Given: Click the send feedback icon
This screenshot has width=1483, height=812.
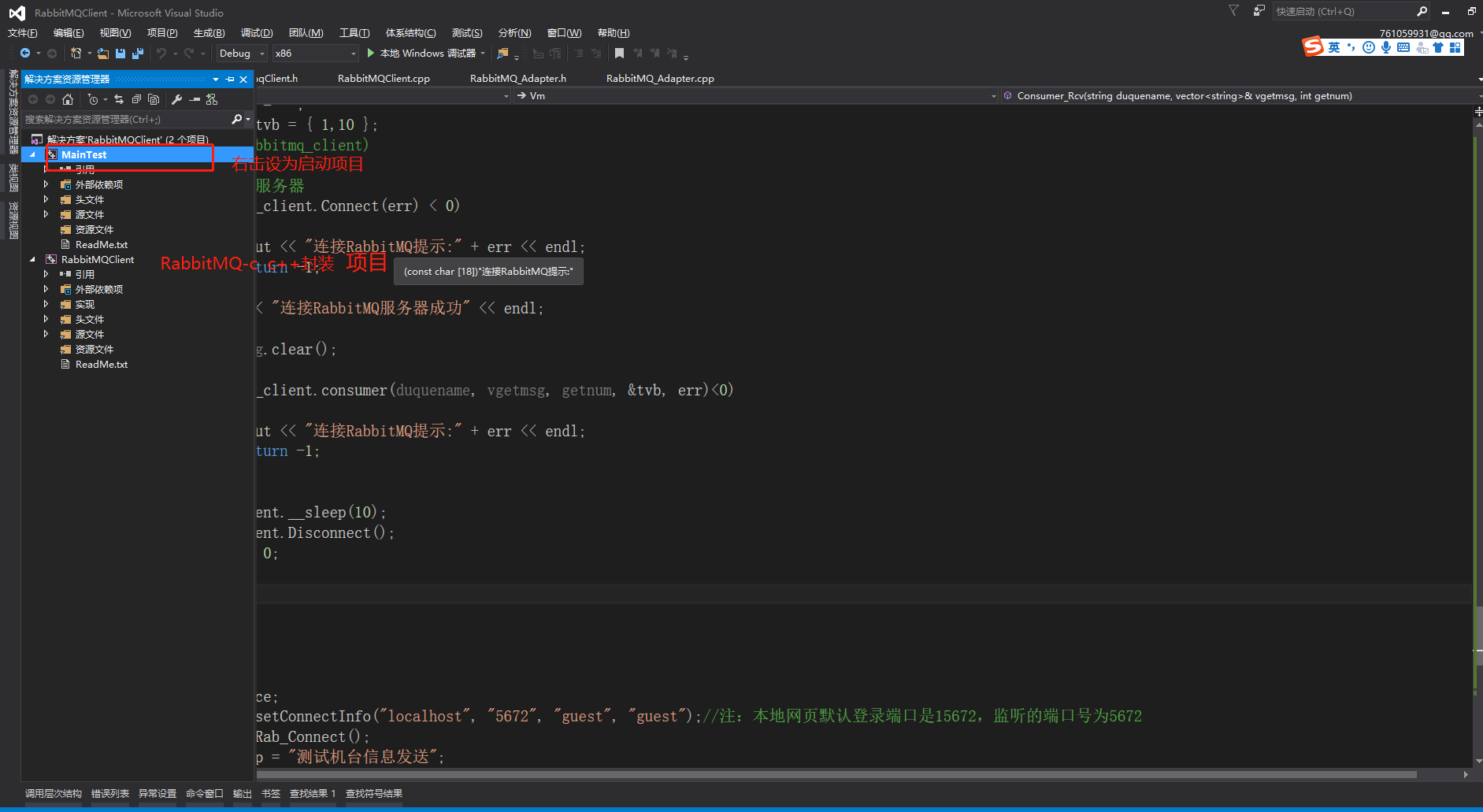Looking at the screenshot, I should click(x=1259, y=10).
